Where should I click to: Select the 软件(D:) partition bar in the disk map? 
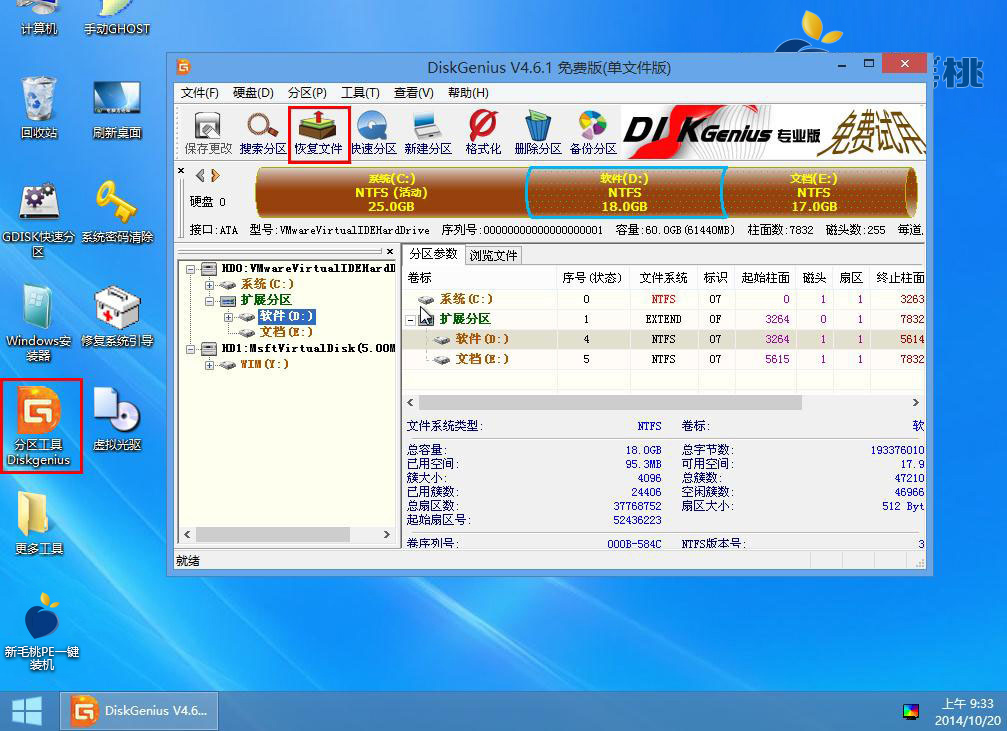tap(625, 193)
